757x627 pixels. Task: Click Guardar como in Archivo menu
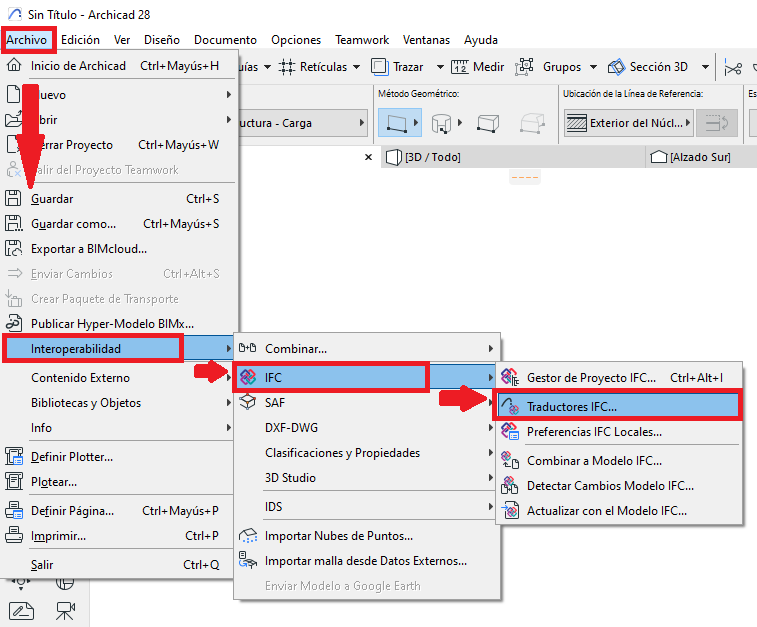click(73, 224)
